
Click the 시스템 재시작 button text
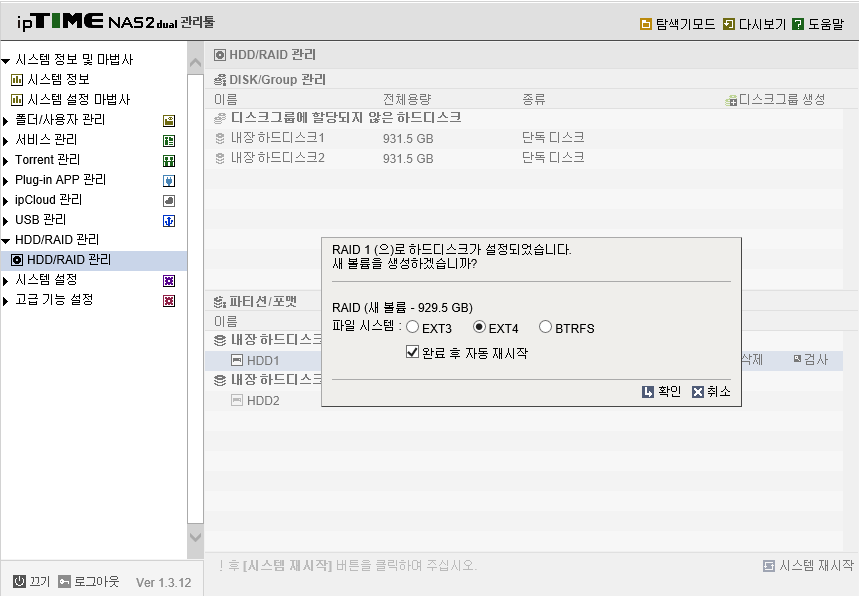pos(816,565)
